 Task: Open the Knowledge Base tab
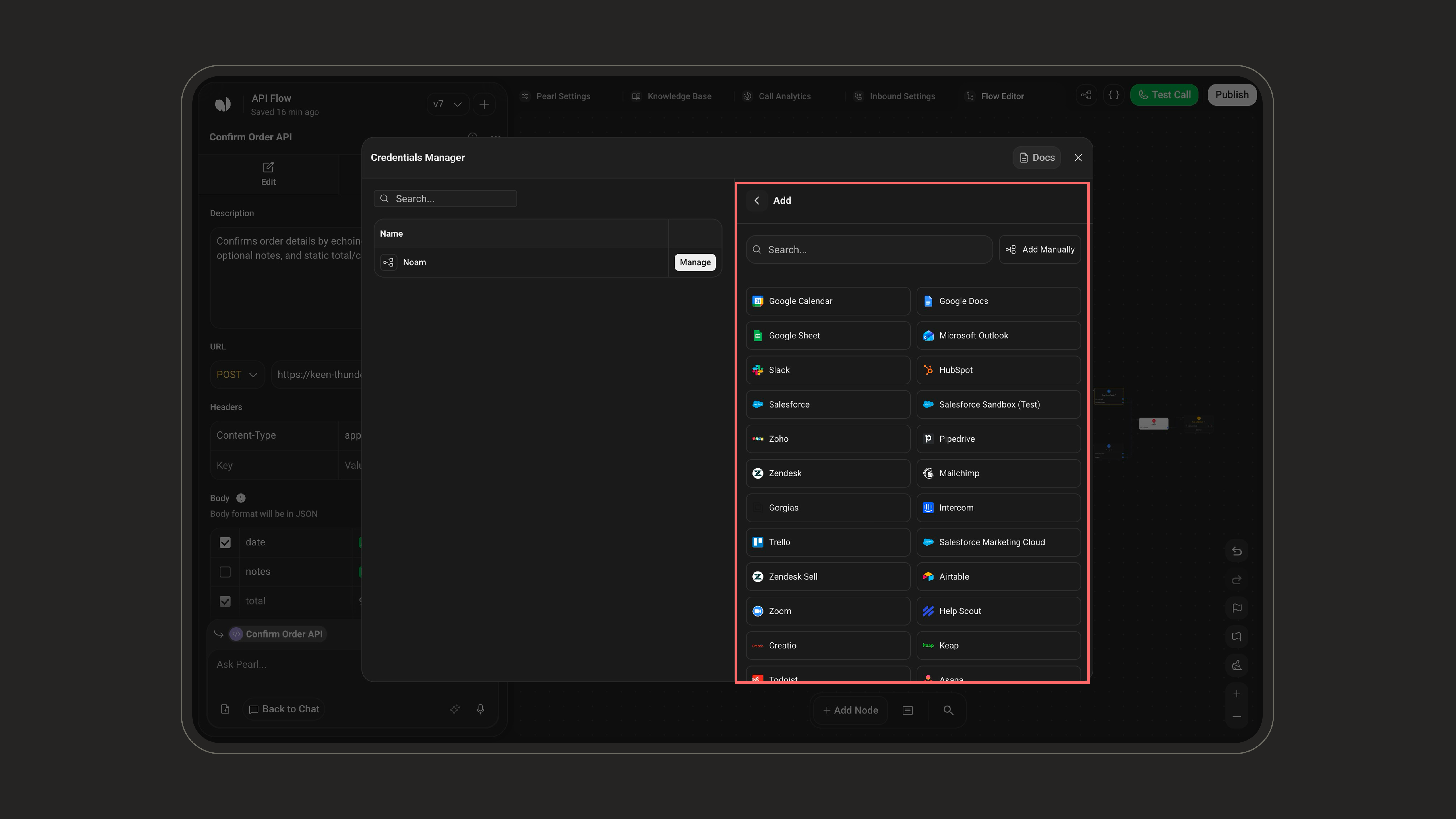coord(671,97)
